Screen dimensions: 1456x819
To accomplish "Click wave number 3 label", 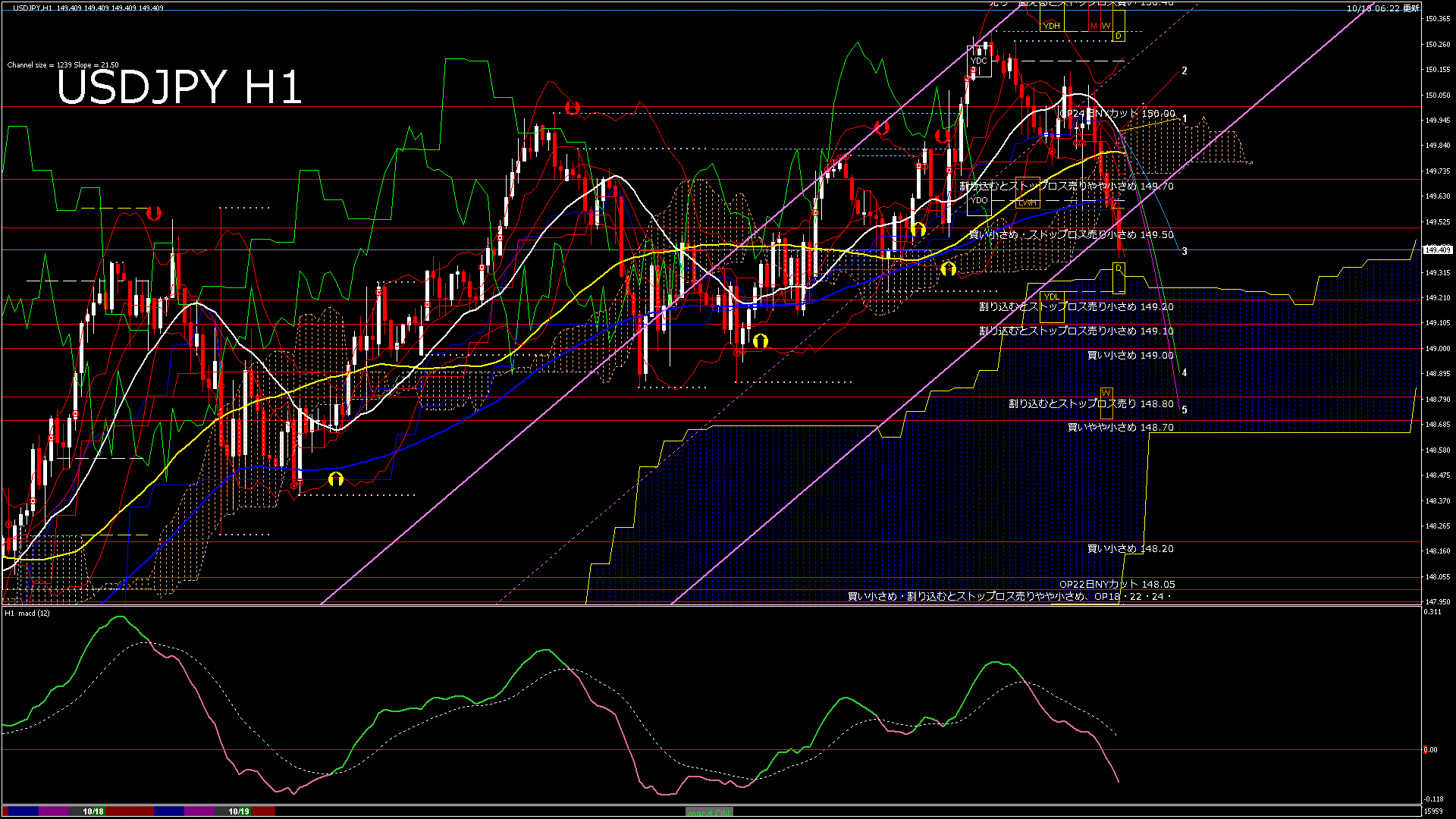I will [x=1185, y=251].
